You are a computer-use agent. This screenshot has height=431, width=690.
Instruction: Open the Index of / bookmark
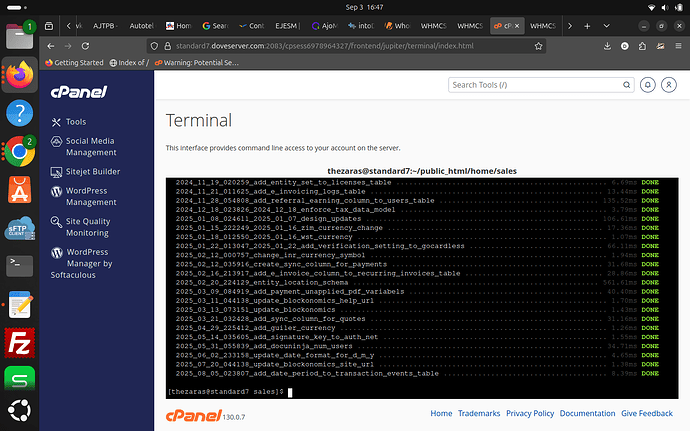tap(129, 63)
